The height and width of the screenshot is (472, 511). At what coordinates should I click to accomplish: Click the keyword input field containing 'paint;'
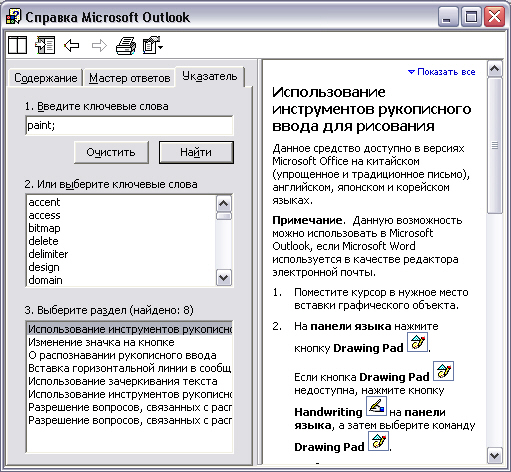(x=129, y=125)
